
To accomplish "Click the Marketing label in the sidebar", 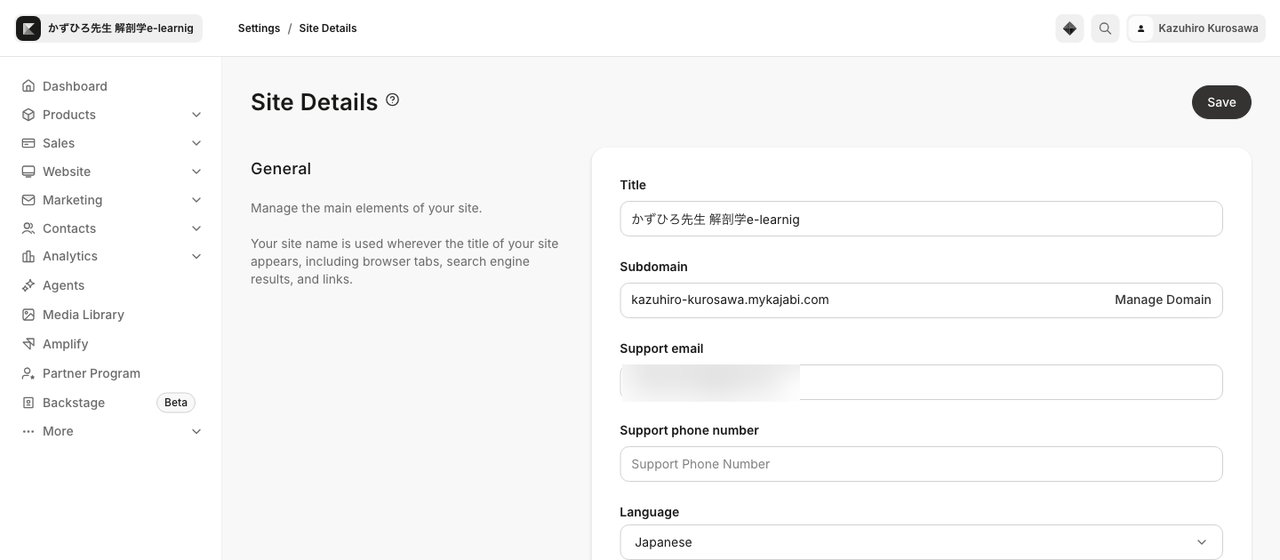I will 73,200.
